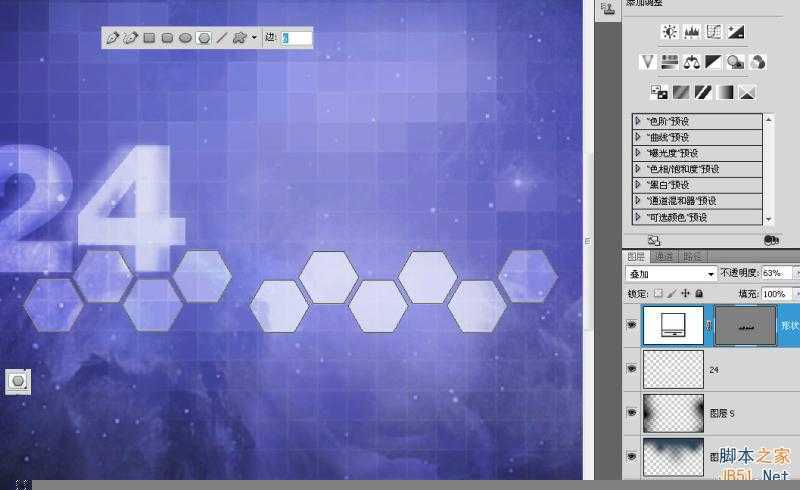Screen dimensions: 800x490
Task: Add a Posterize adjustment
Action: click(681, 92)
